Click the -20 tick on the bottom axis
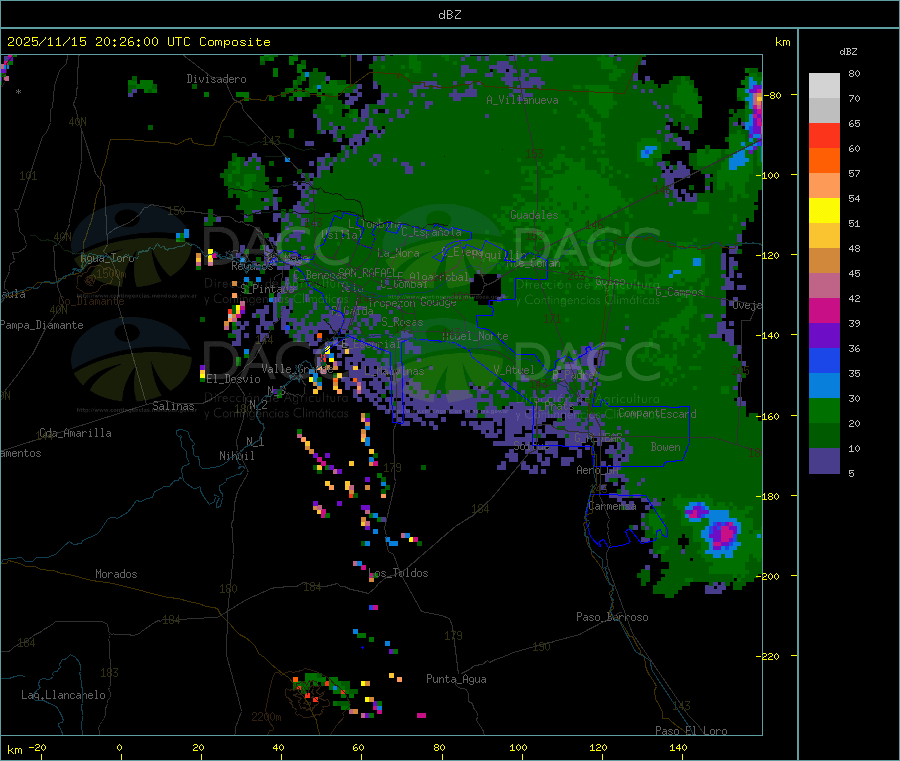Image resolution: width=900 pixels, height=761 pixels. click(38, 747)
